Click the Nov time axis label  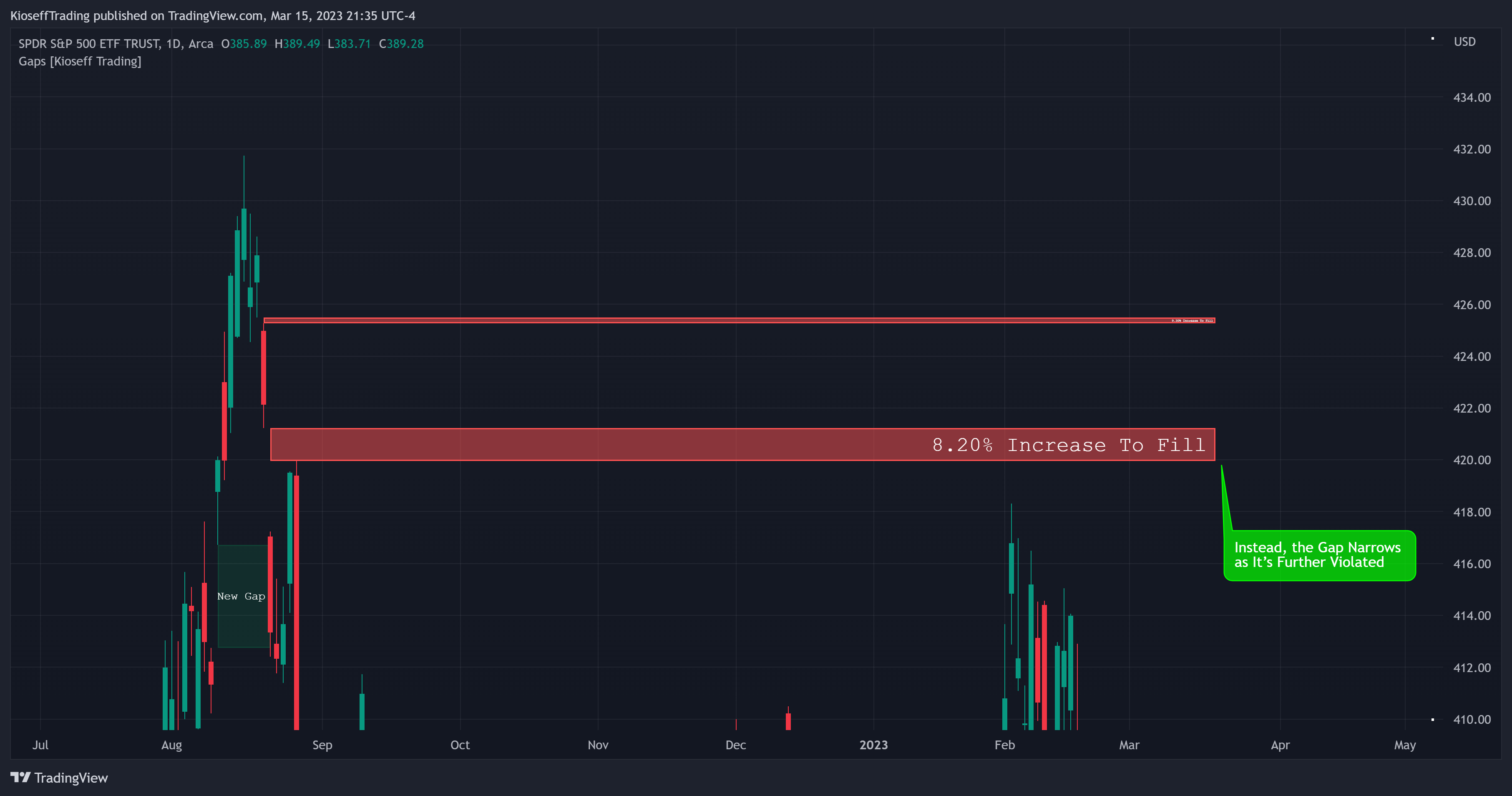[x=598, y=745]
